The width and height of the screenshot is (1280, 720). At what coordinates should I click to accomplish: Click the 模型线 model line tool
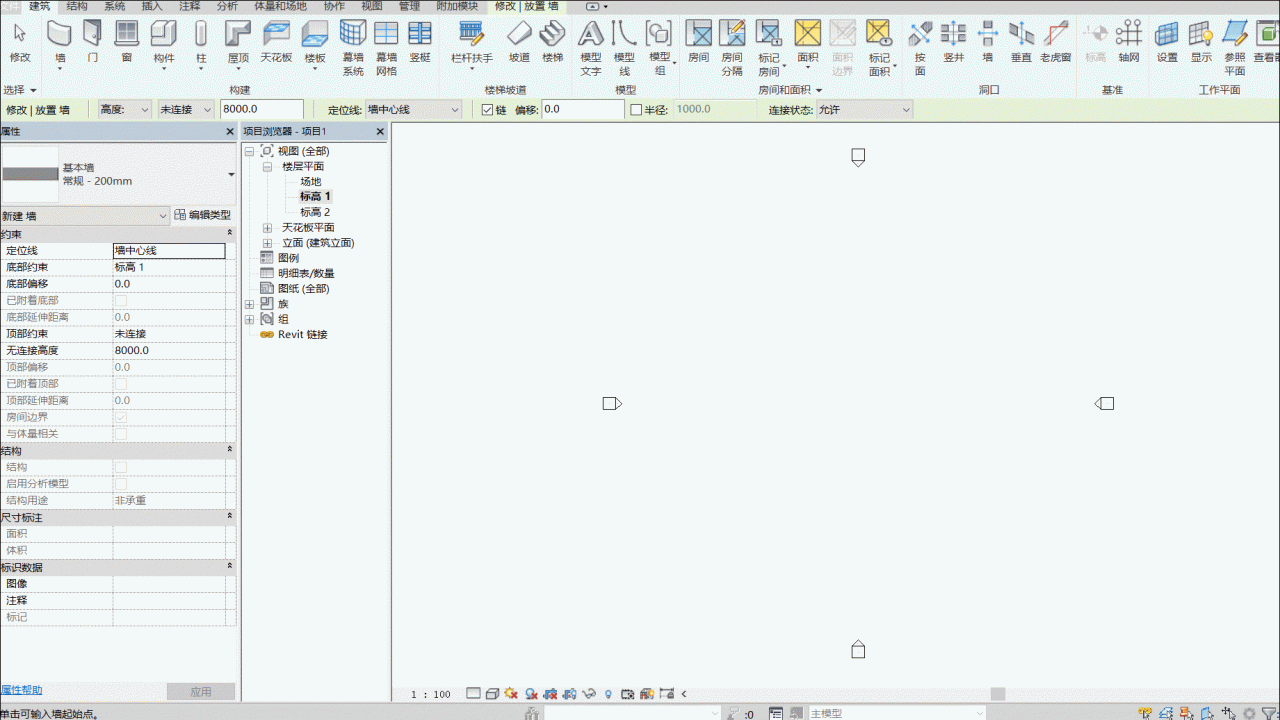point(624,48)
